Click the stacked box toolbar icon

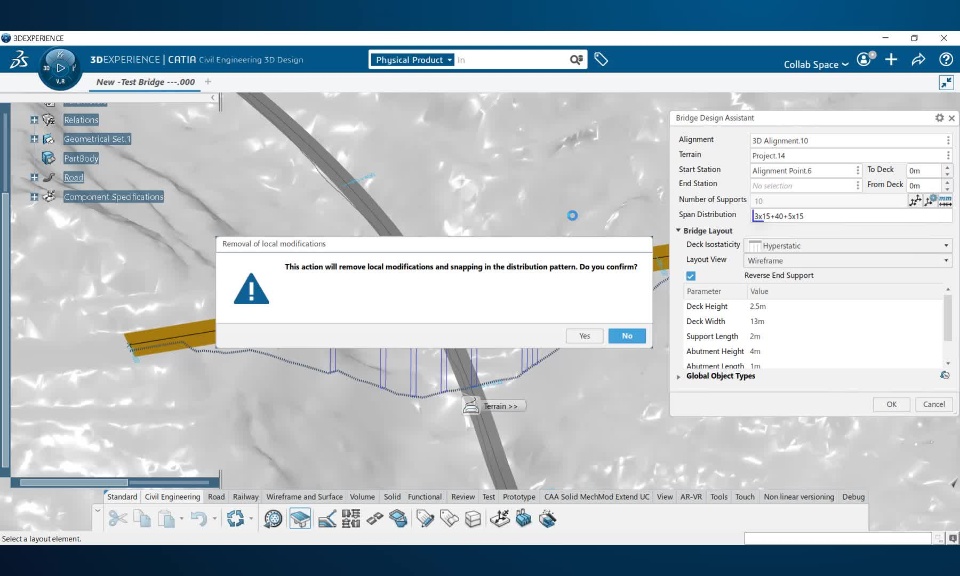(473, 519)
